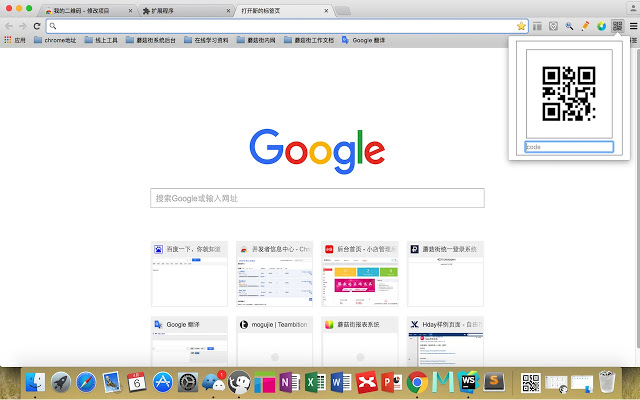The height and width of the screenshot is (400, 640).
Task: Open Microsoft Excel in the Dock
Action: 315,383
